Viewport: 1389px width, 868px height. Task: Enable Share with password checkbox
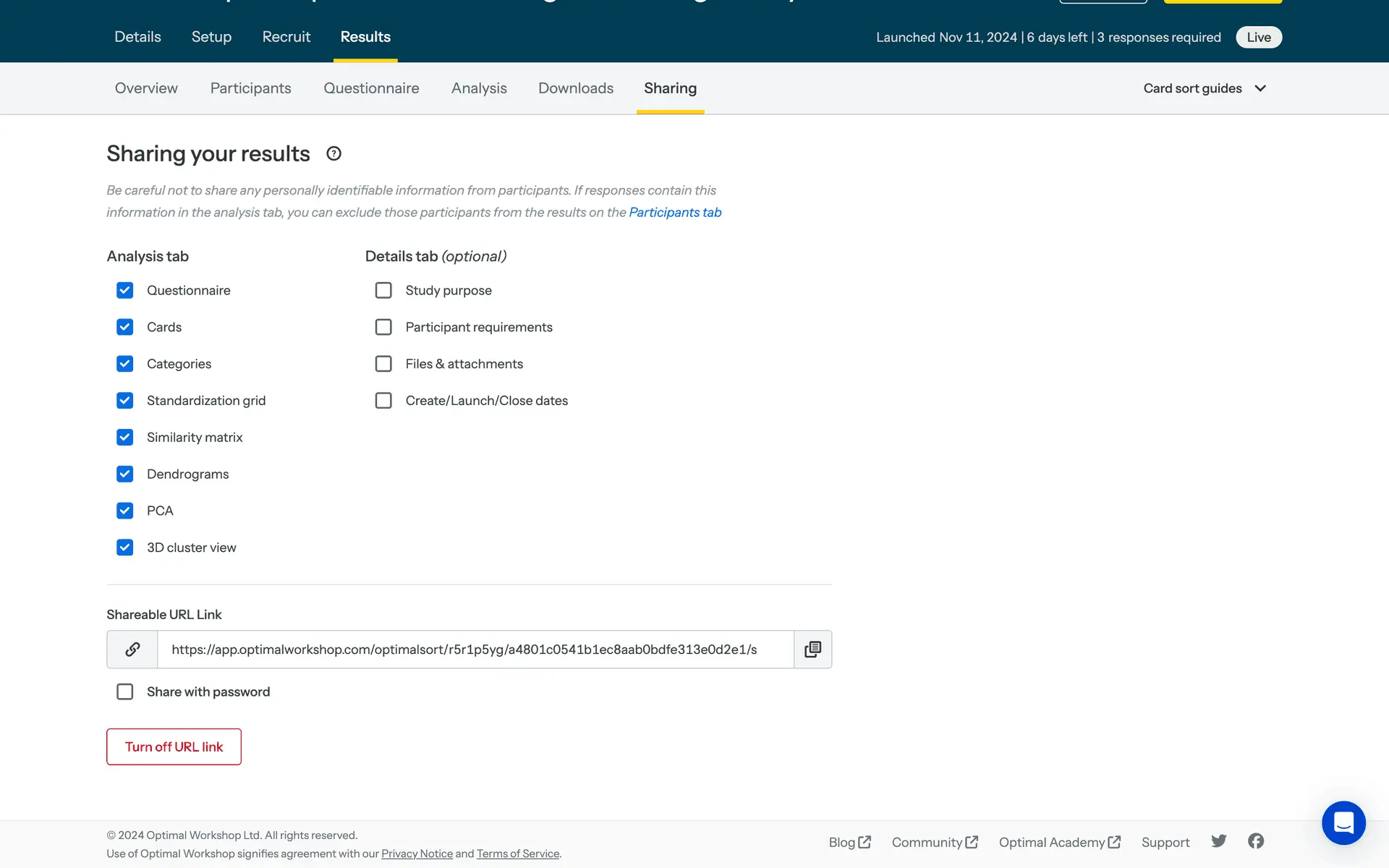click(124, 692)
